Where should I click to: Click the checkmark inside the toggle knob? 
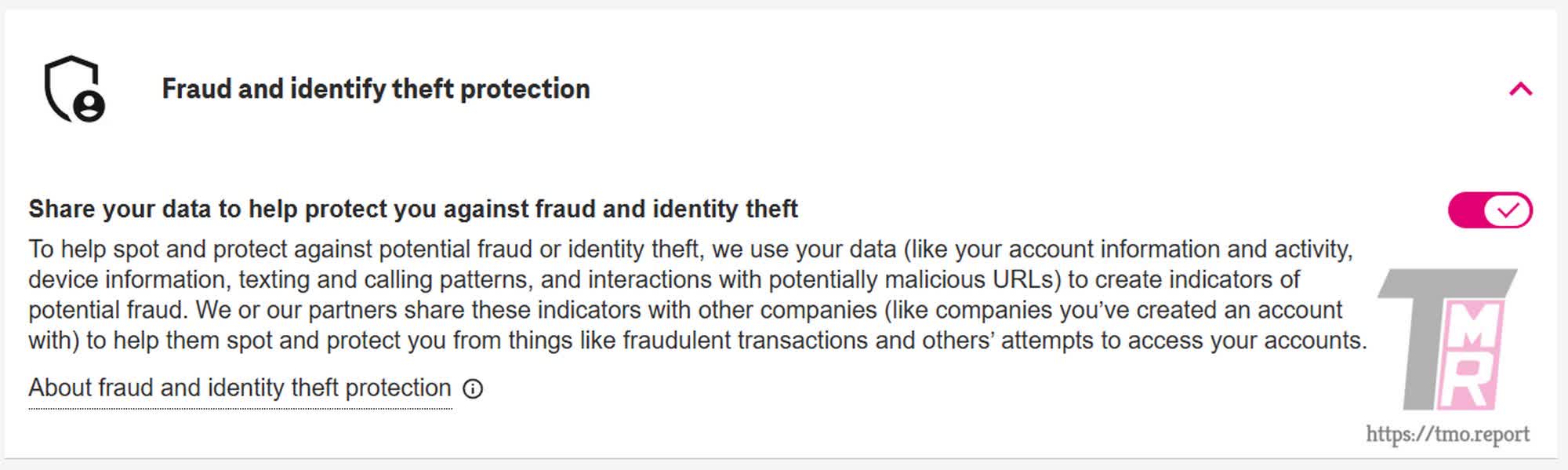(1508, 210)
